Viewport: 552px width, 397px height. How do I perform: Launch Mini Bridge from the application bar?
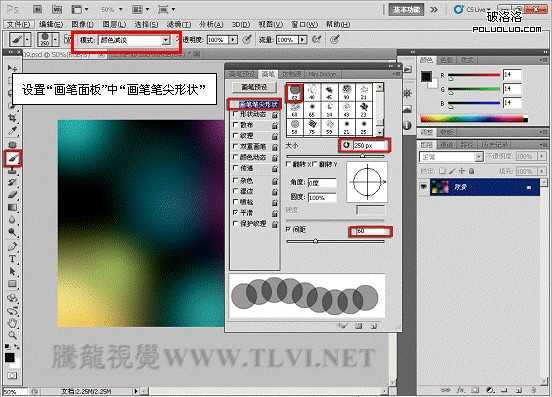(x=57, y=10)
